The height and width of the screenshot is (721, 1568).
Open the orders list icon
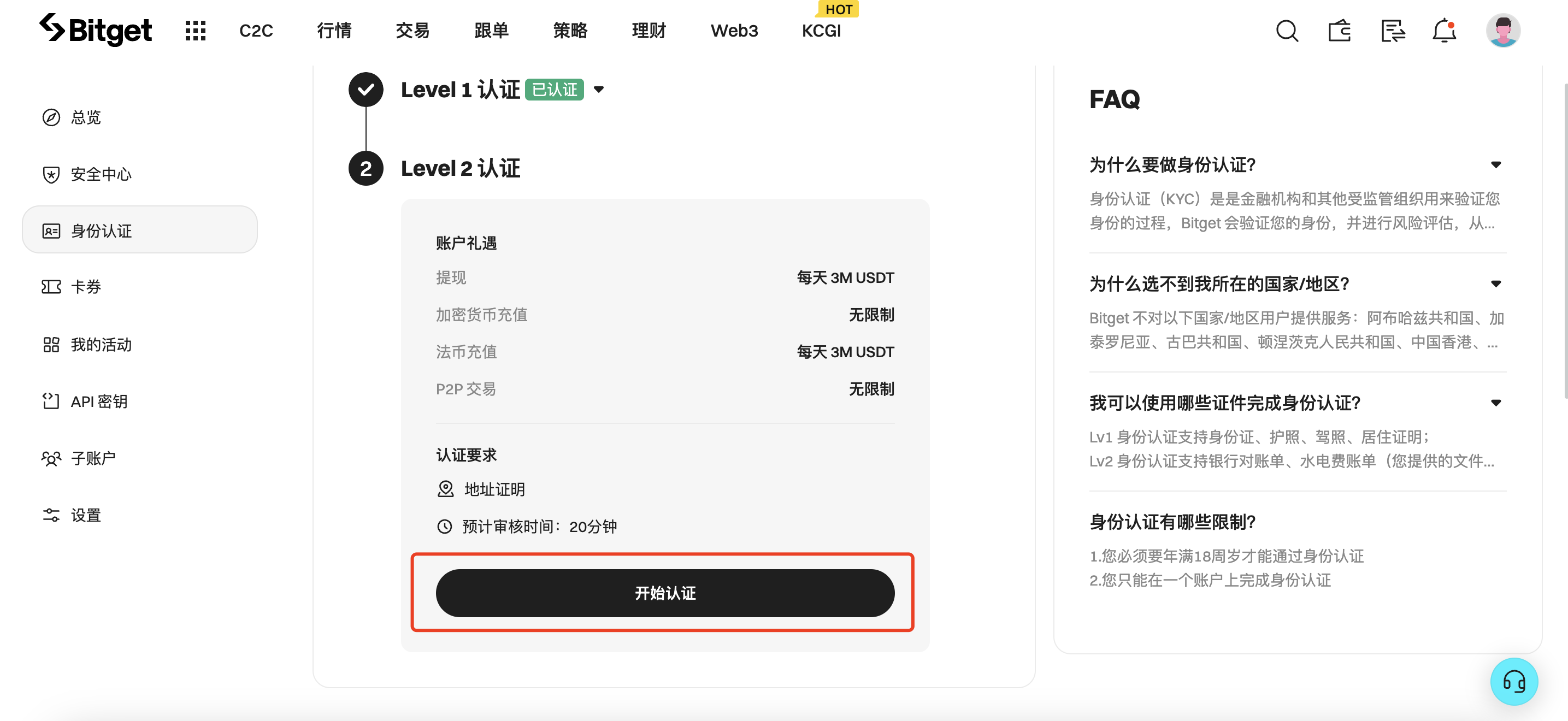[x=1393, y=31]
